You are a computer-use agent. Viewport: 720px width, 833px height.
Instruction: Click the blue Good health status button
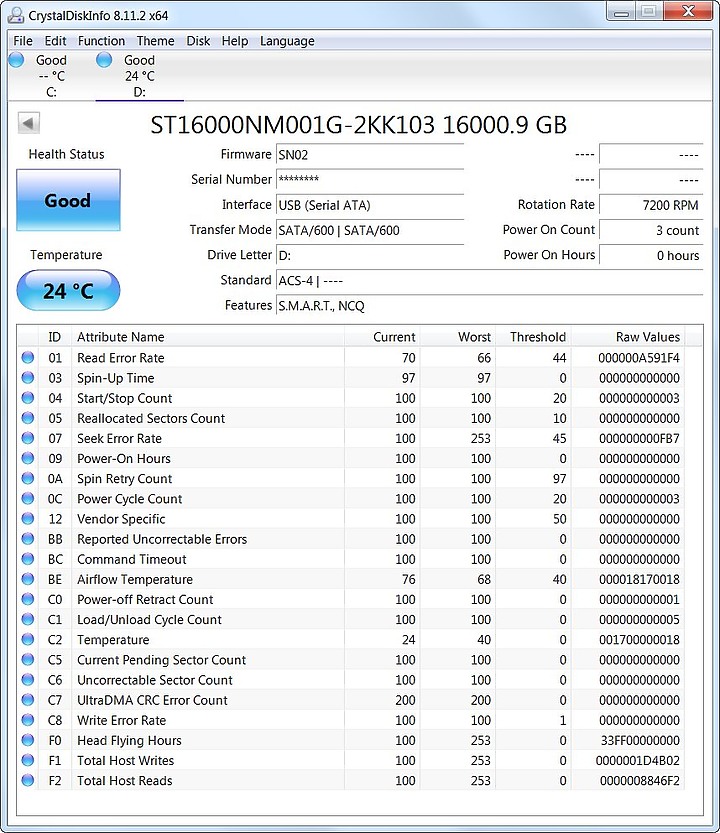68,200
